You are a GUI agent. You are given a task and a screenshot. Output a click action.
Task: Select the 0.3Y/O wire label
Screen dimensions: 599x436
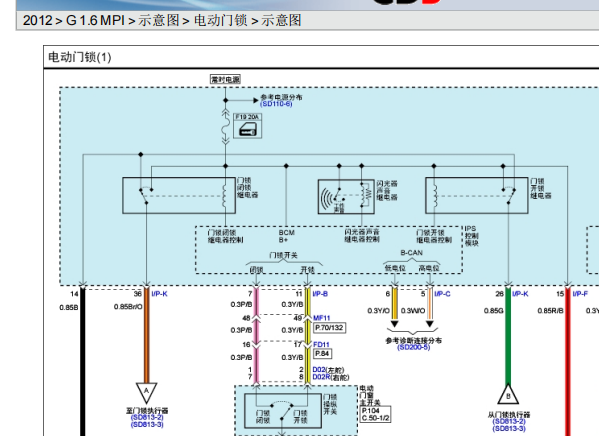(x=378, y=311)
